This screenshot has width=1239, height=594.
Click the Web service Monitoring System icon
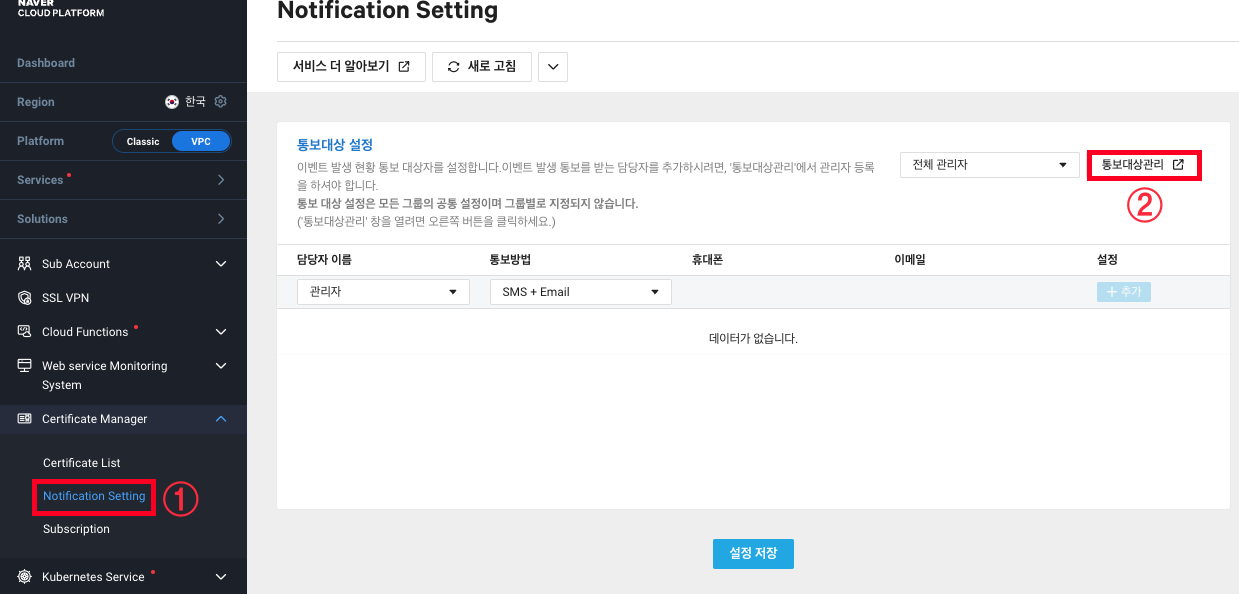coord(25,366)
